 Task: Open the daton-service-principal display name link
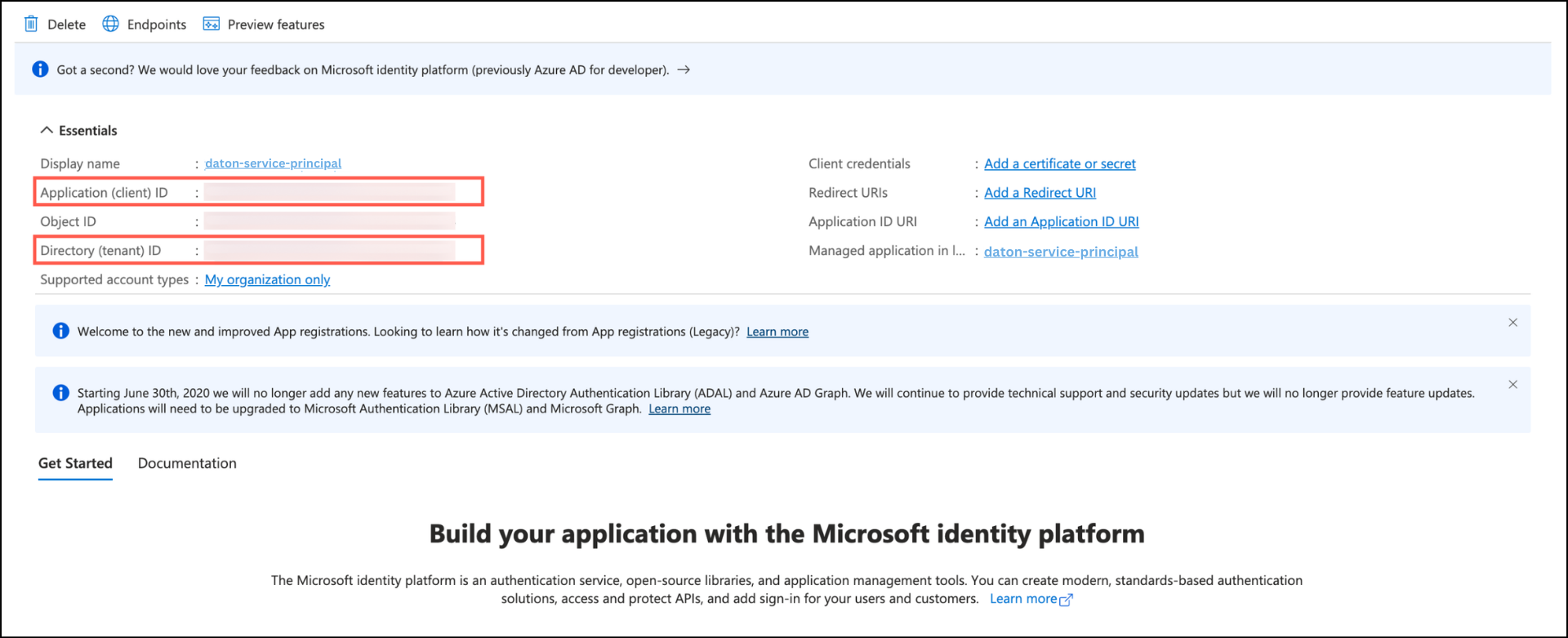coord(273,163)
